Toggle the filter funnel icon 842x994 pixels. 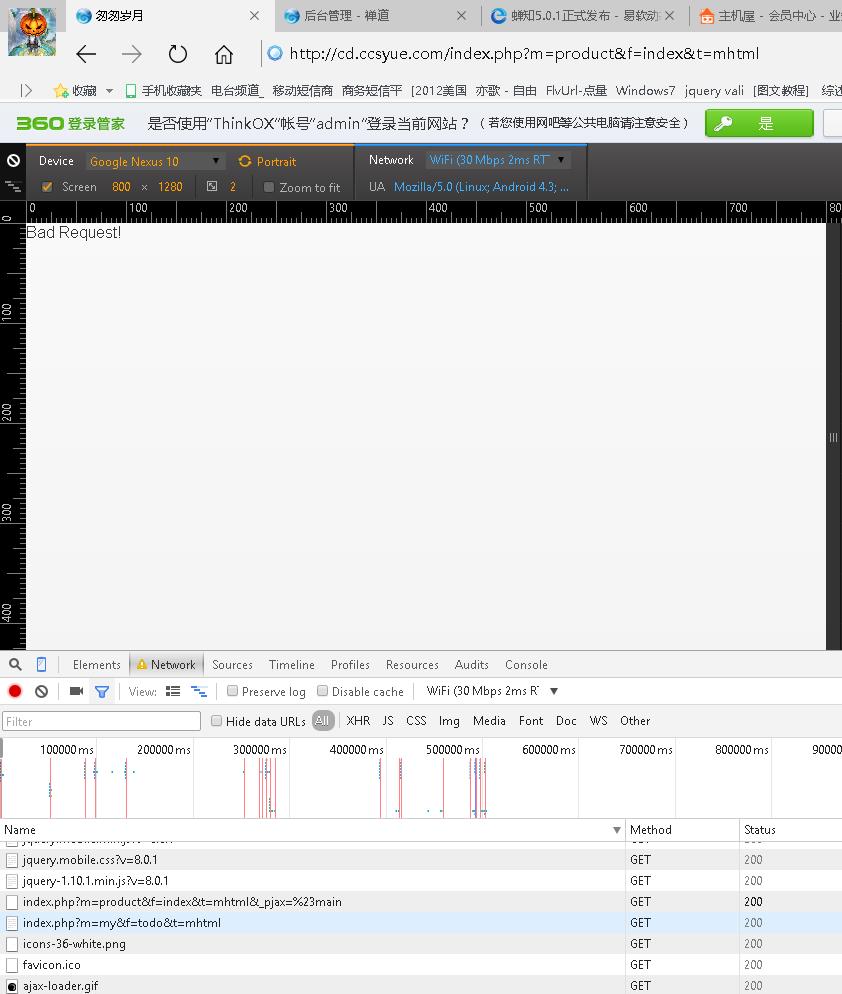tap(101, 691)
